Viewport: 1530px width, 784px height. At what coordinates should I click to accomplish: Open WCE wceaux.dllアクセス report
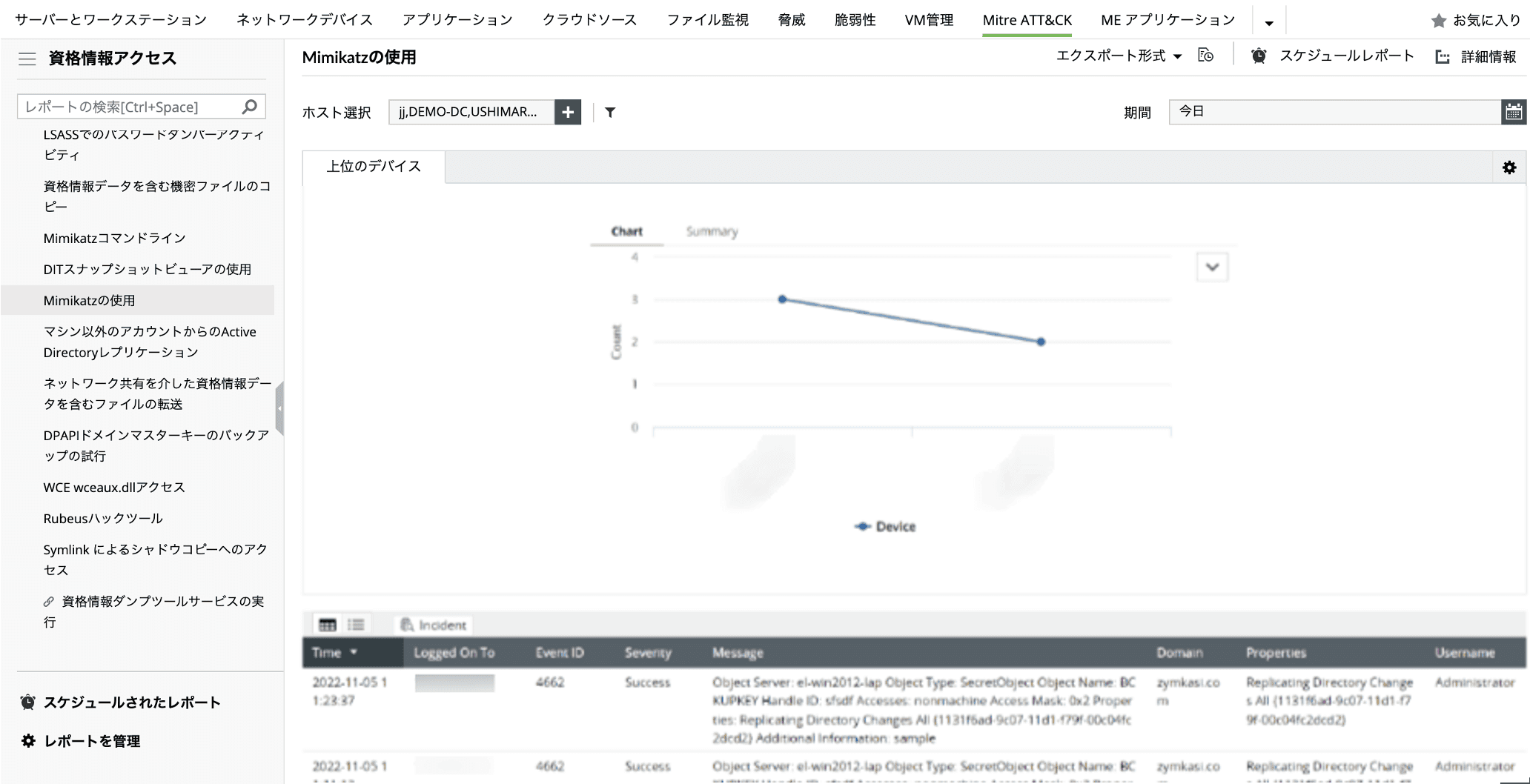pos(114,487)
